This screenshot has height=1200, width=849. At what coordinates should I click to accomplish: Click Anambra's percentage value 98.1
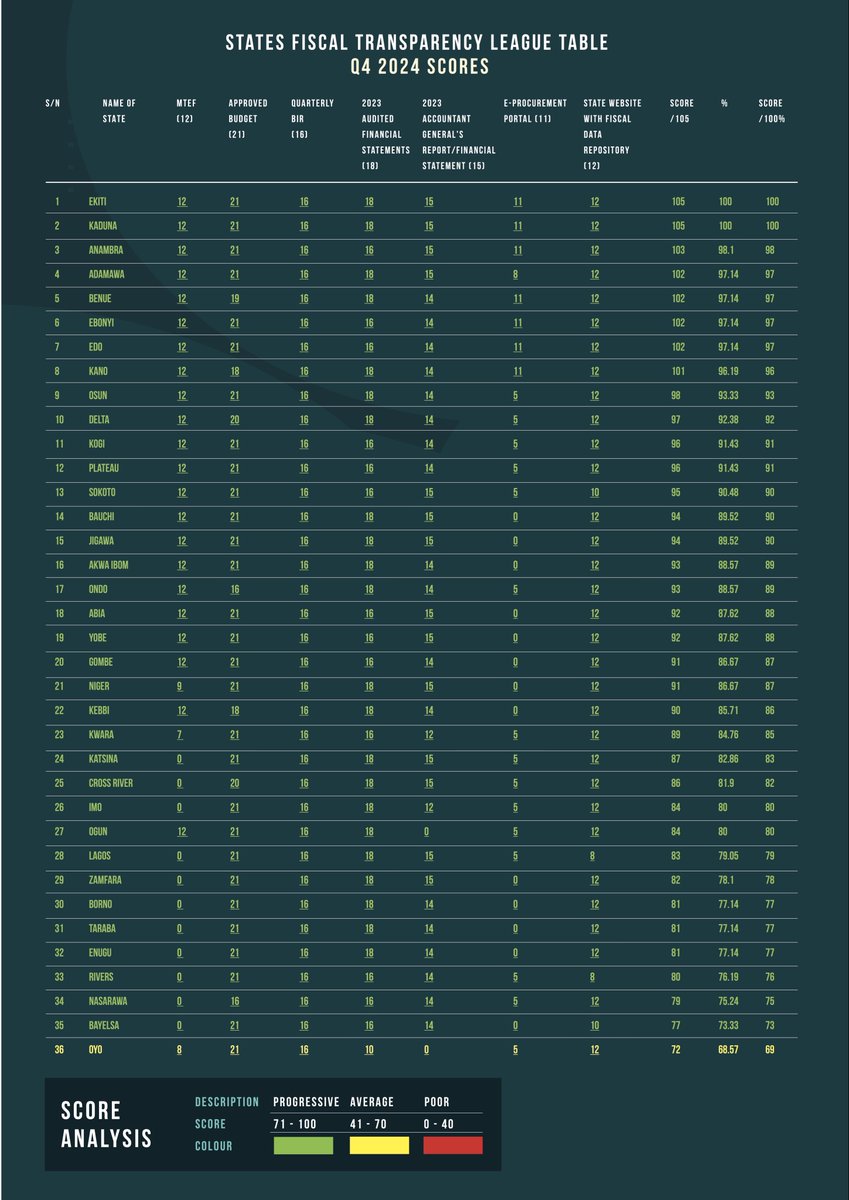727,249
